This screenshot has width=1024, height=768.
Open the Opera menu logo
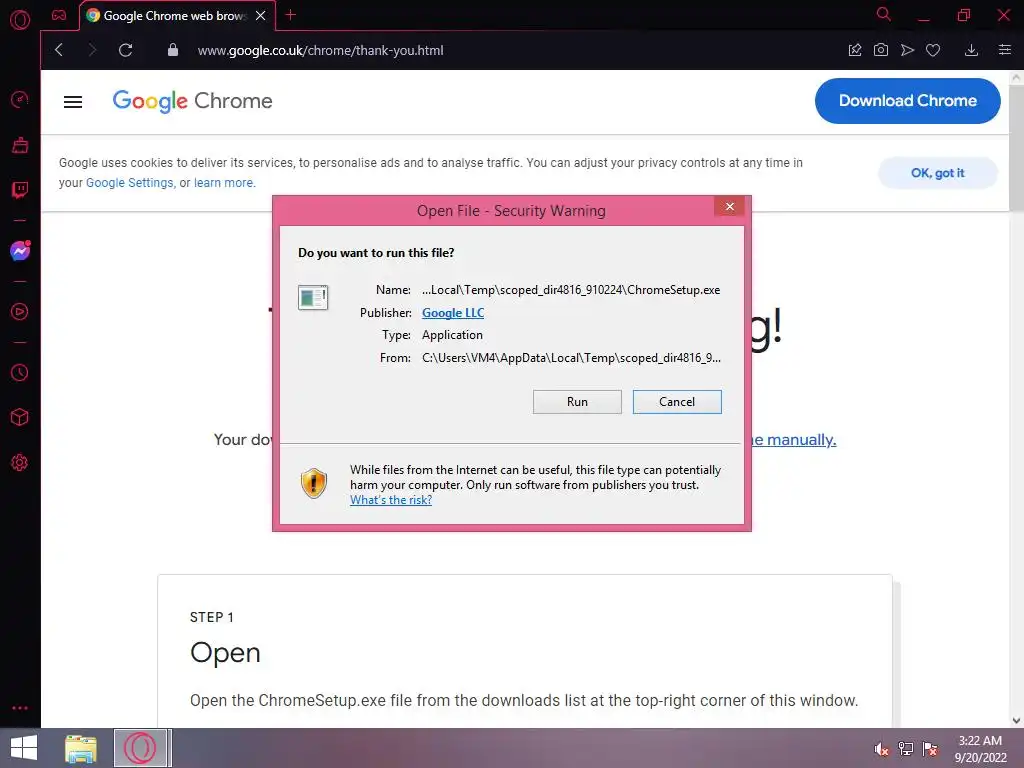point(20,20)
